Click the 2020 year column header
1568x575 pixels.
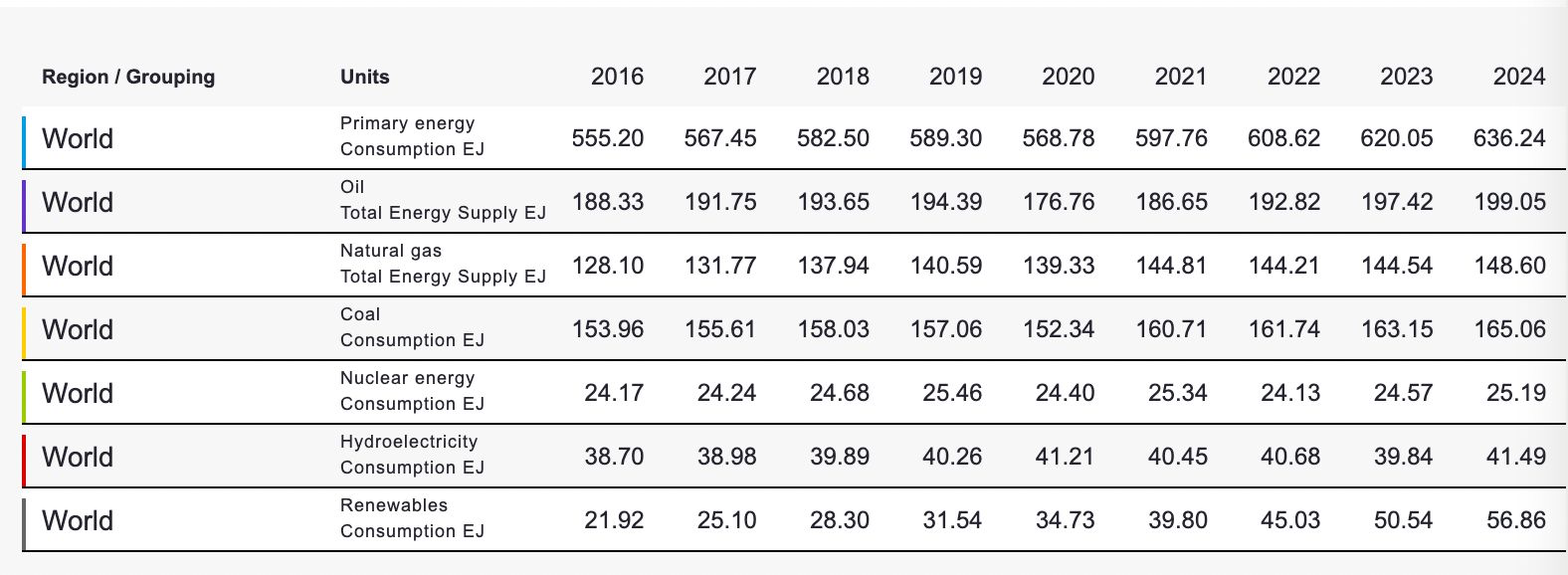pyautogui.click(x=1068, y=77)
